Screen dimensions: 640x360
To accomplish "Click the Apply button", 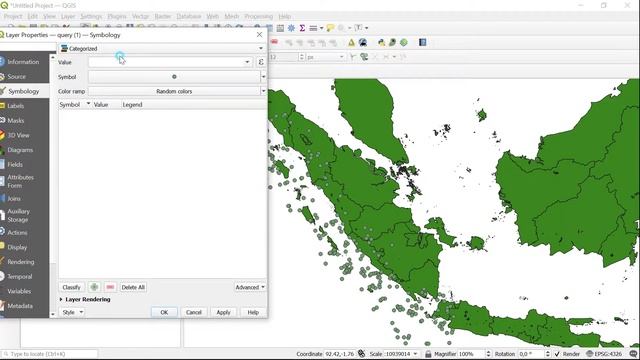I will coord(223,312).
